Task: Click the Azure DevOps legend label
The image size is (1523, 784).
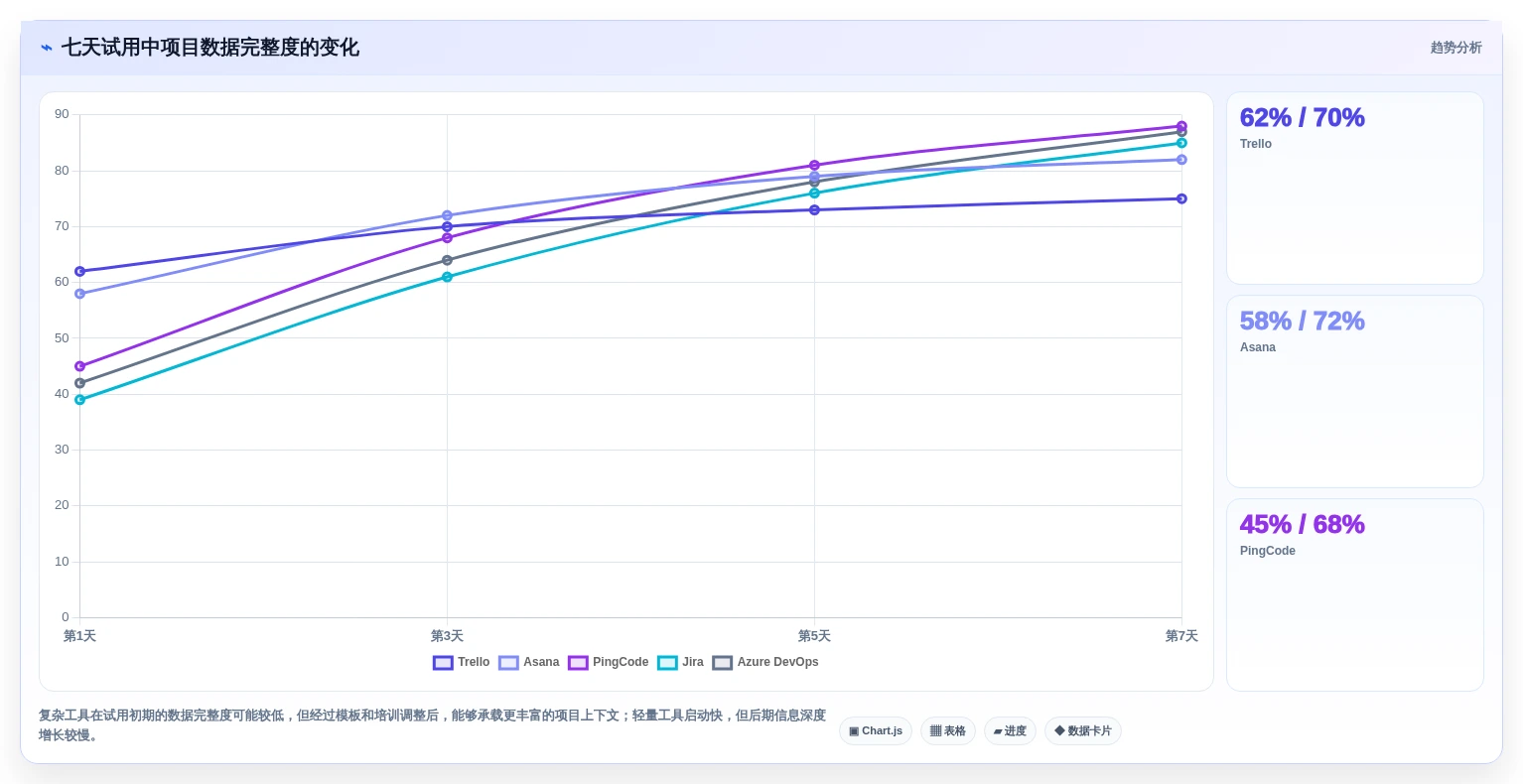Action: 777,662
